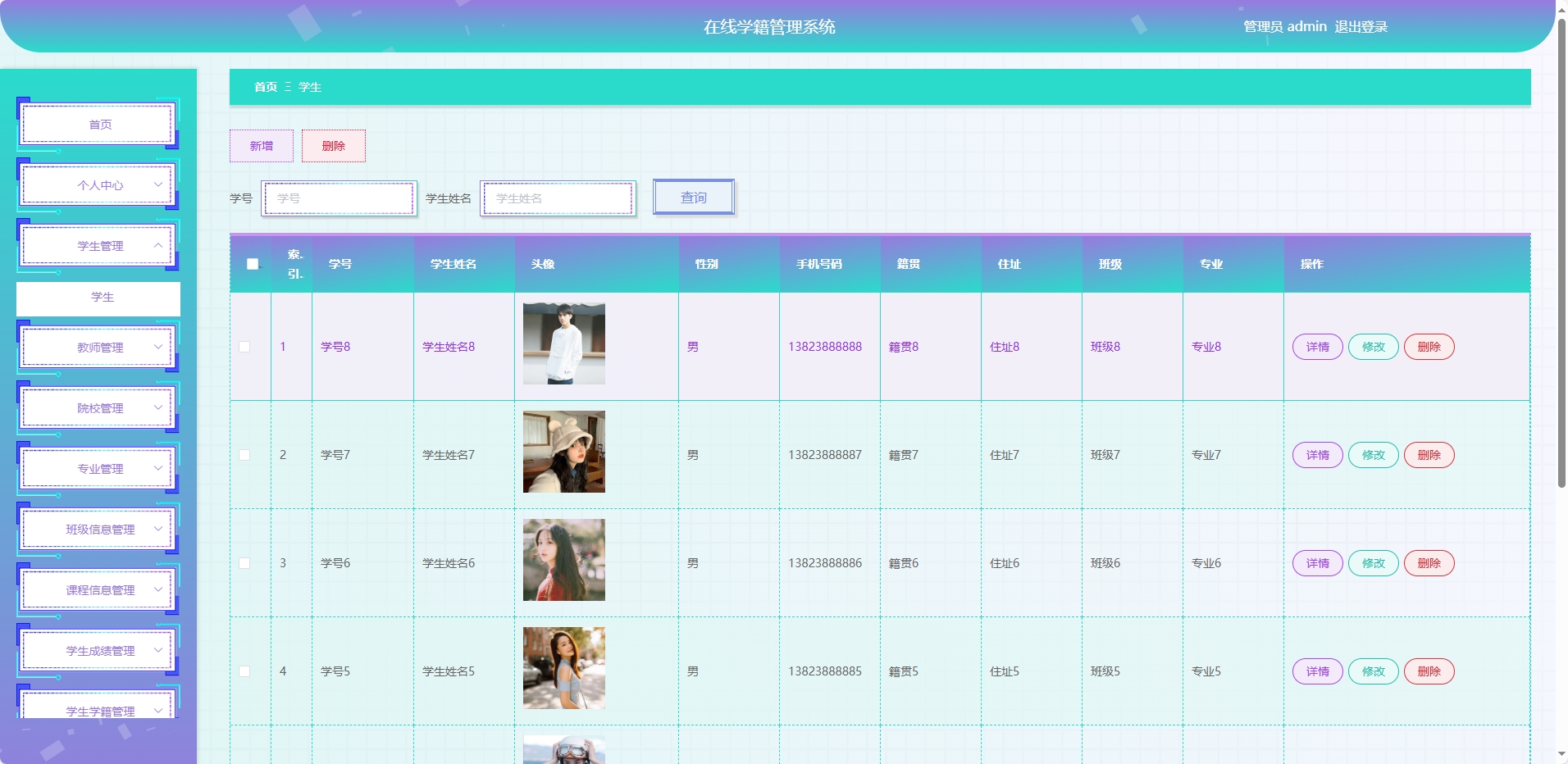
Task: Open 详情 for student 学号6
Action: point(1318,563)
